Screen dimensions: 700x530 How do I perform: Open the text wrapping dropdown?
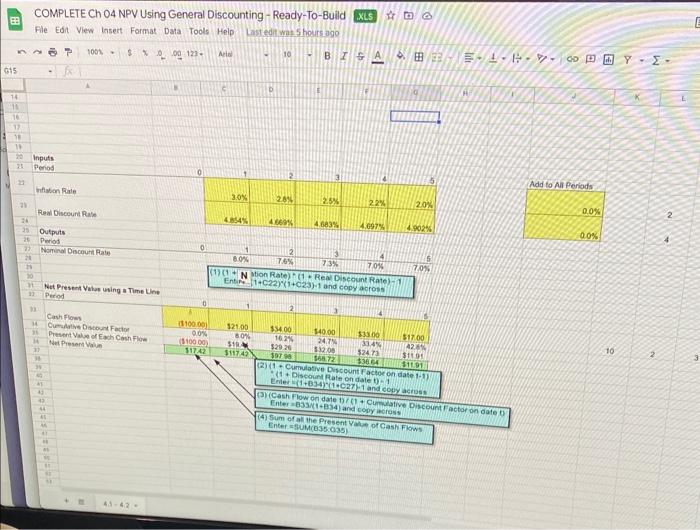pyautogui.click(x=521, y=58)
